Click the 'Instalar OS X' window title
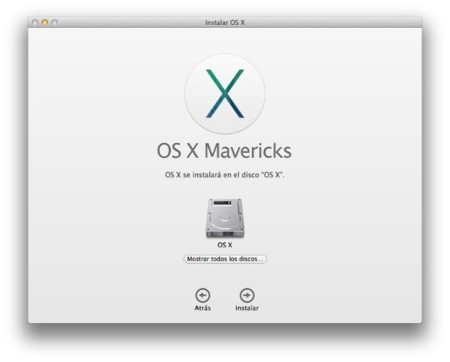Viewport: 450px width, 362px height. click(225, 23)
